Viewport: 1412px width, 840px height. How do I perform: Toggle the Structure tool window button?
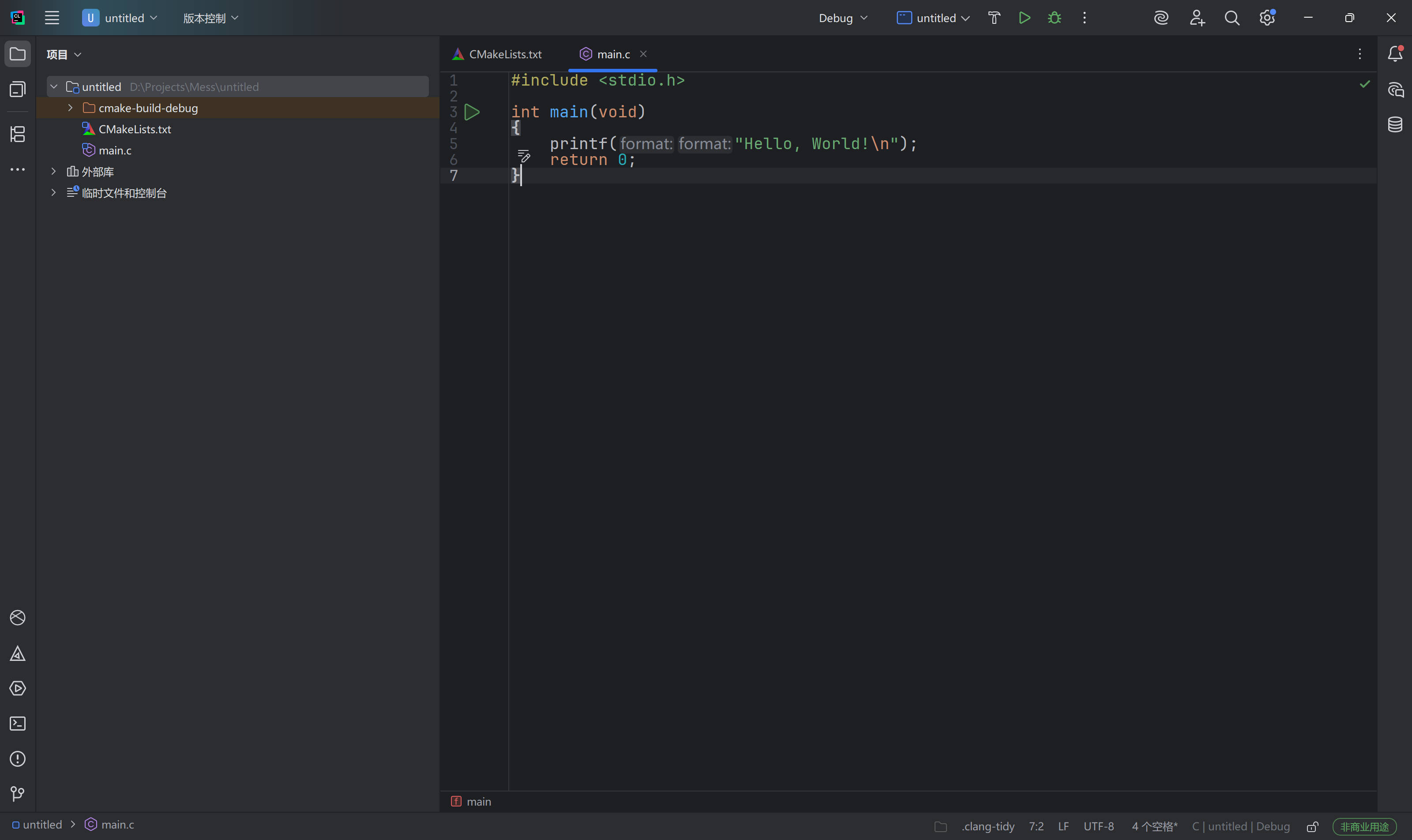tap(18, 134)
